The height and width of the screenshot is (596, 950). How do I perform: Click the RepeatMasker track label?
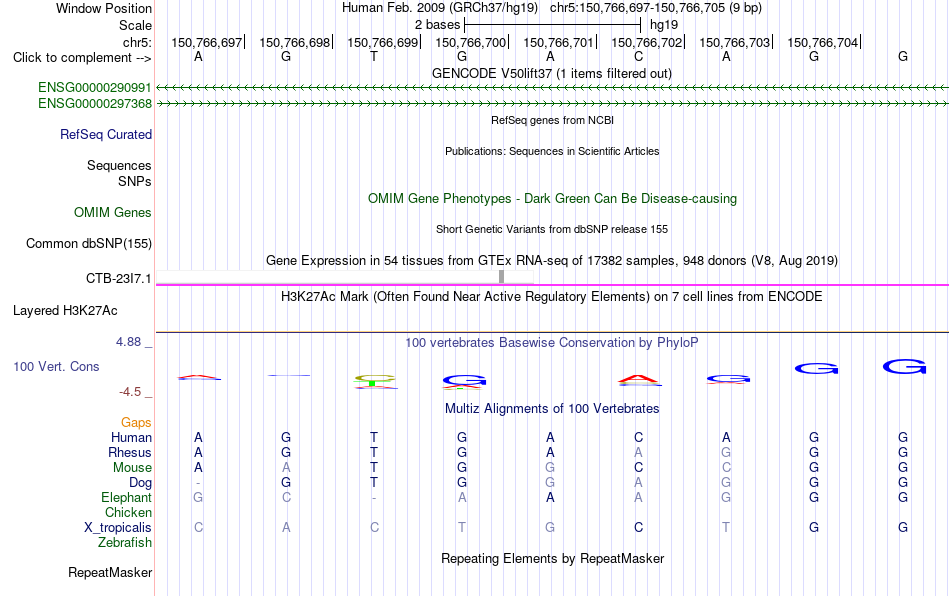110,572
